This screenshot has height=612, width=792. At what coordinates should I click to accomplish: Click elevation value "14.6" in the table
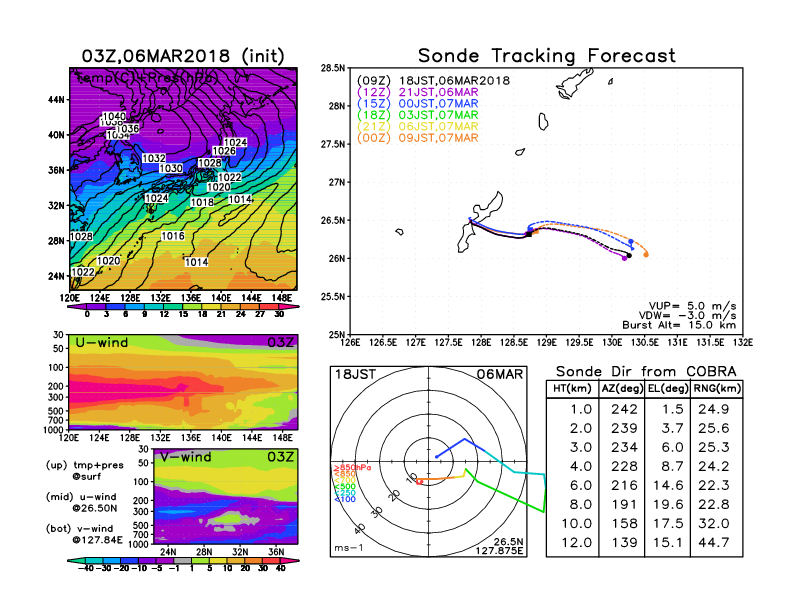(x=668, y=486)
